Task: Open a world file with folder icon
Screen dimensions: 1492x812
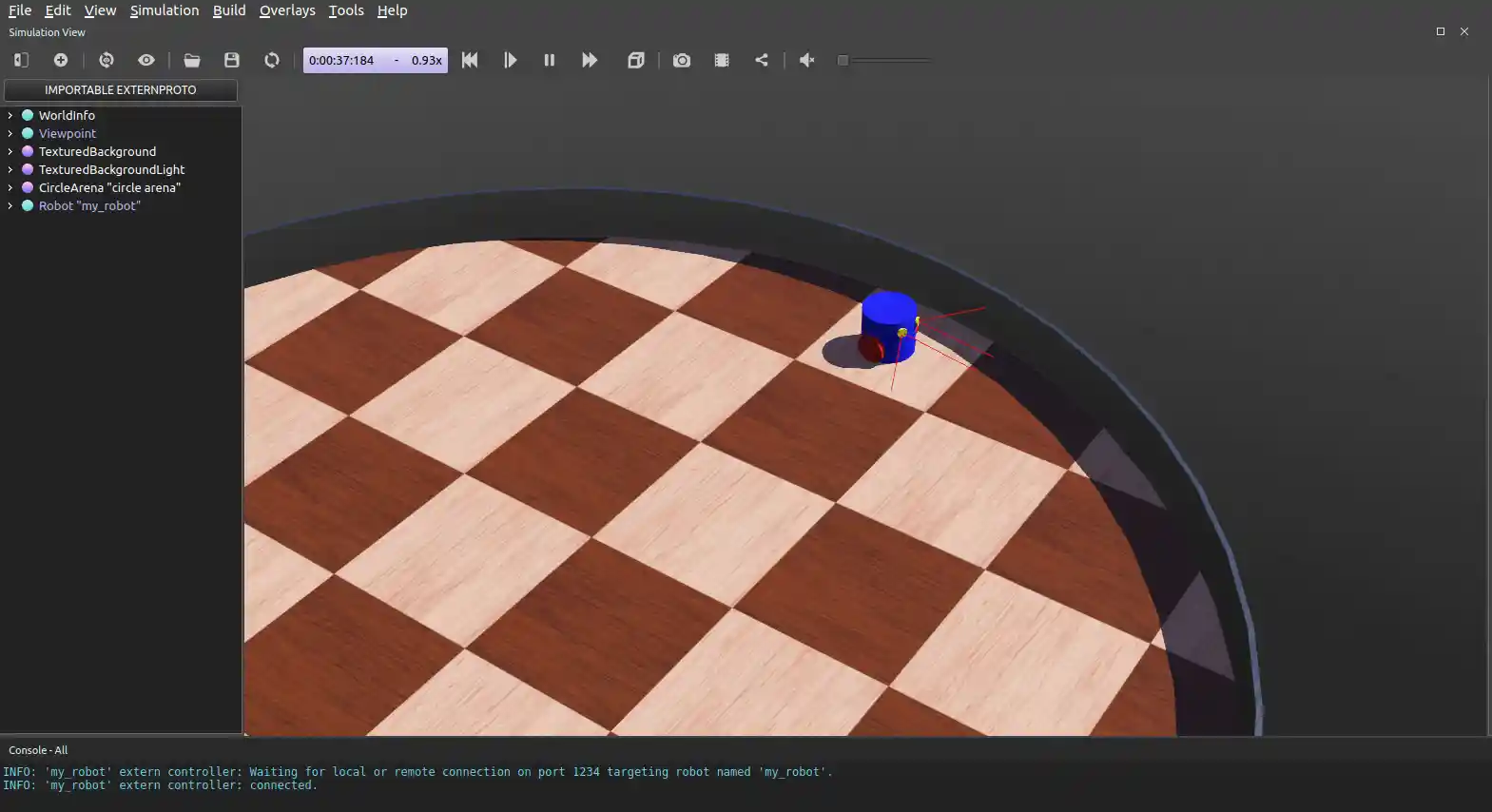Action: [x=192, y=60]
